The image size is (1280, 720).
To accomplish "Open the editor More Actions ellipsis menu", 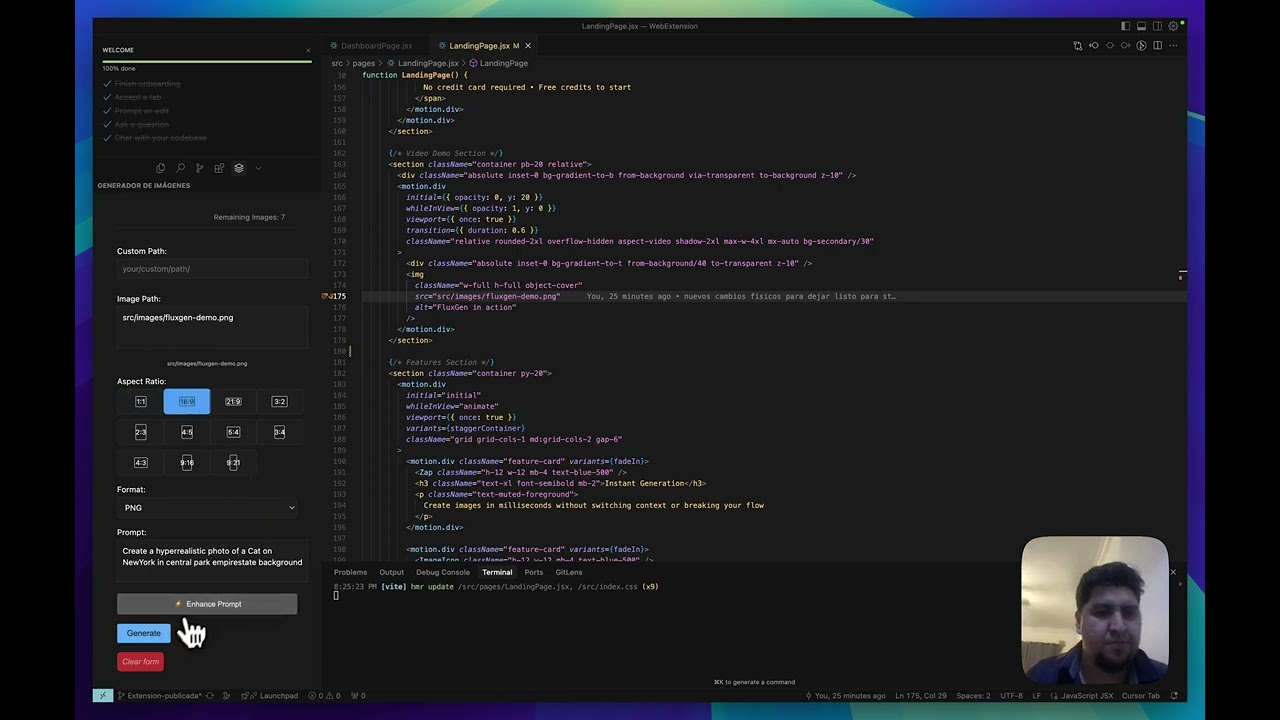I will coord(1173,45).
